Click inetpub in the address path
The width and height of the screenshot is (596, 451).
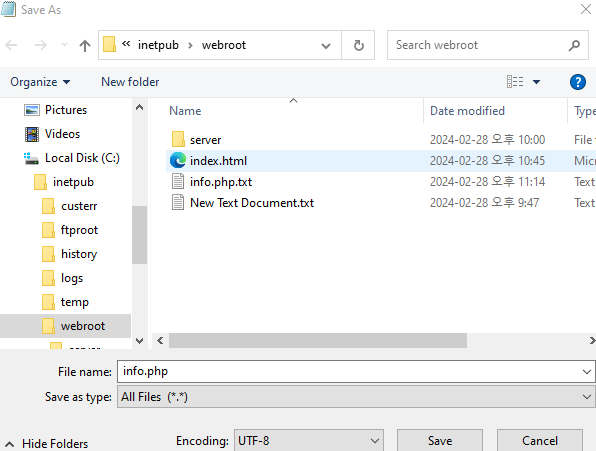[x=158, y=45]
